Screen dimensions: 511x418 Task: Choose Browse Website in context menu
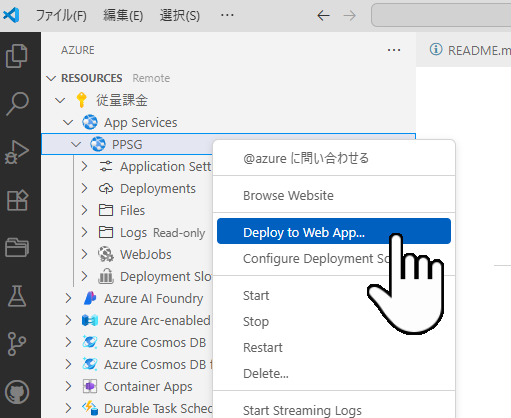tap(334, 195)
